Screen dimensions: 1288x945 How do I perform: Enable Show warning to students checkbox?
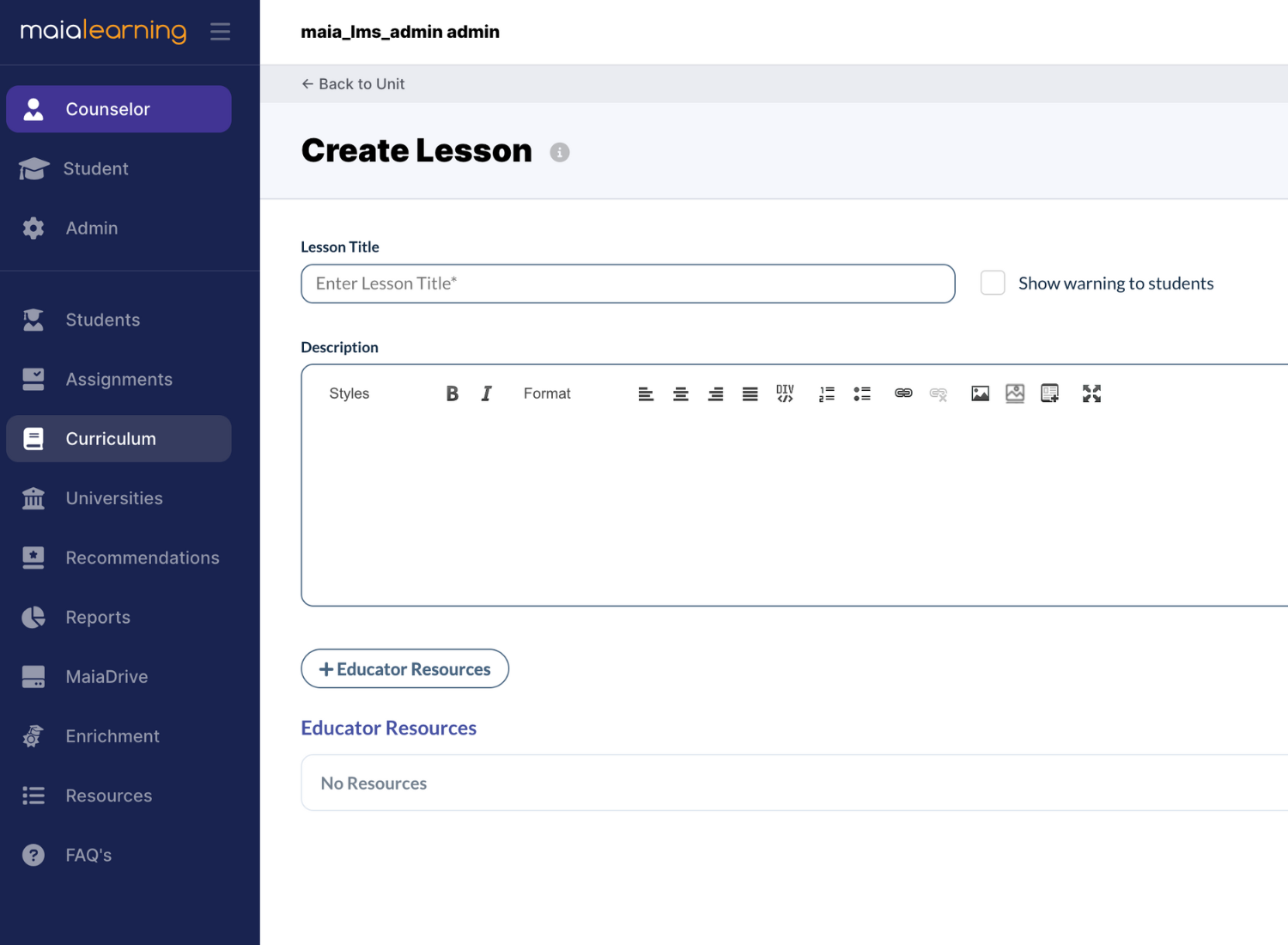coord(993,283)
